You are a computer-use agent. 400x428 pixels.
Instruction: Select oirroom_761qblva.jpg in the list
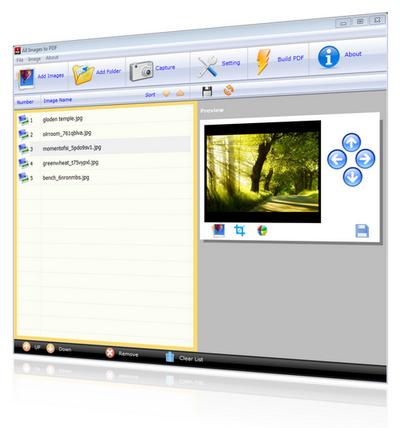(67, 133)
